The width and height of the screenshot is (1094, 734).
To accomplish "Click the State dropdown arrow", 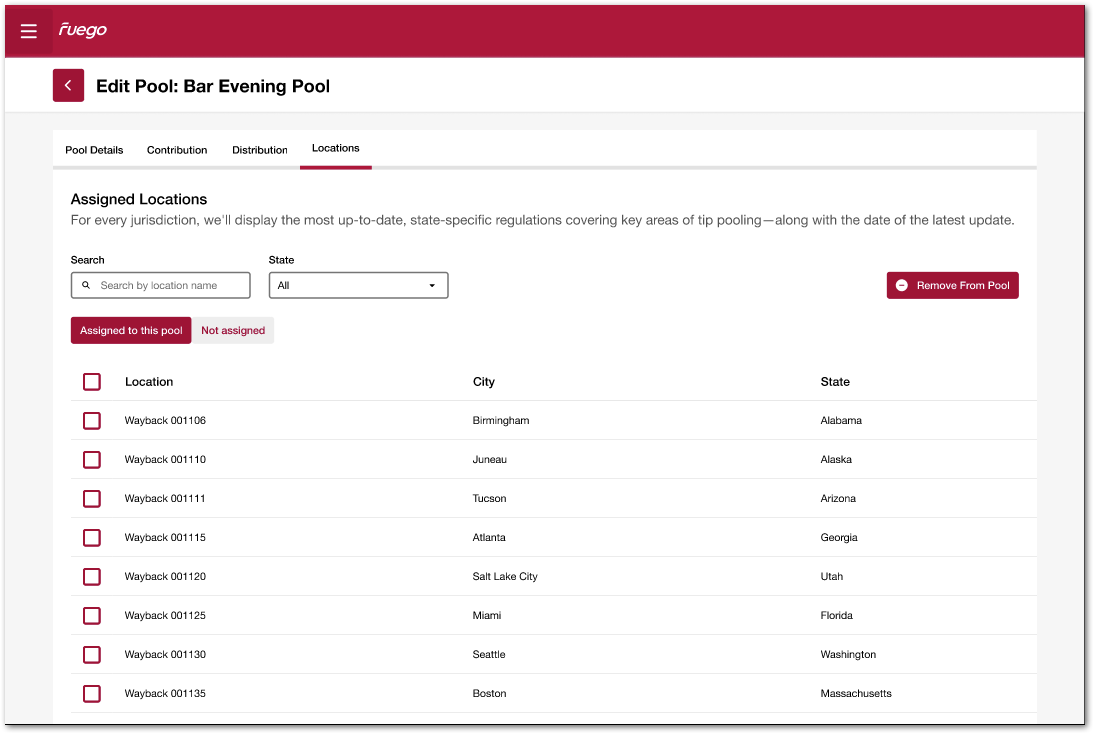I will [432, 286].
